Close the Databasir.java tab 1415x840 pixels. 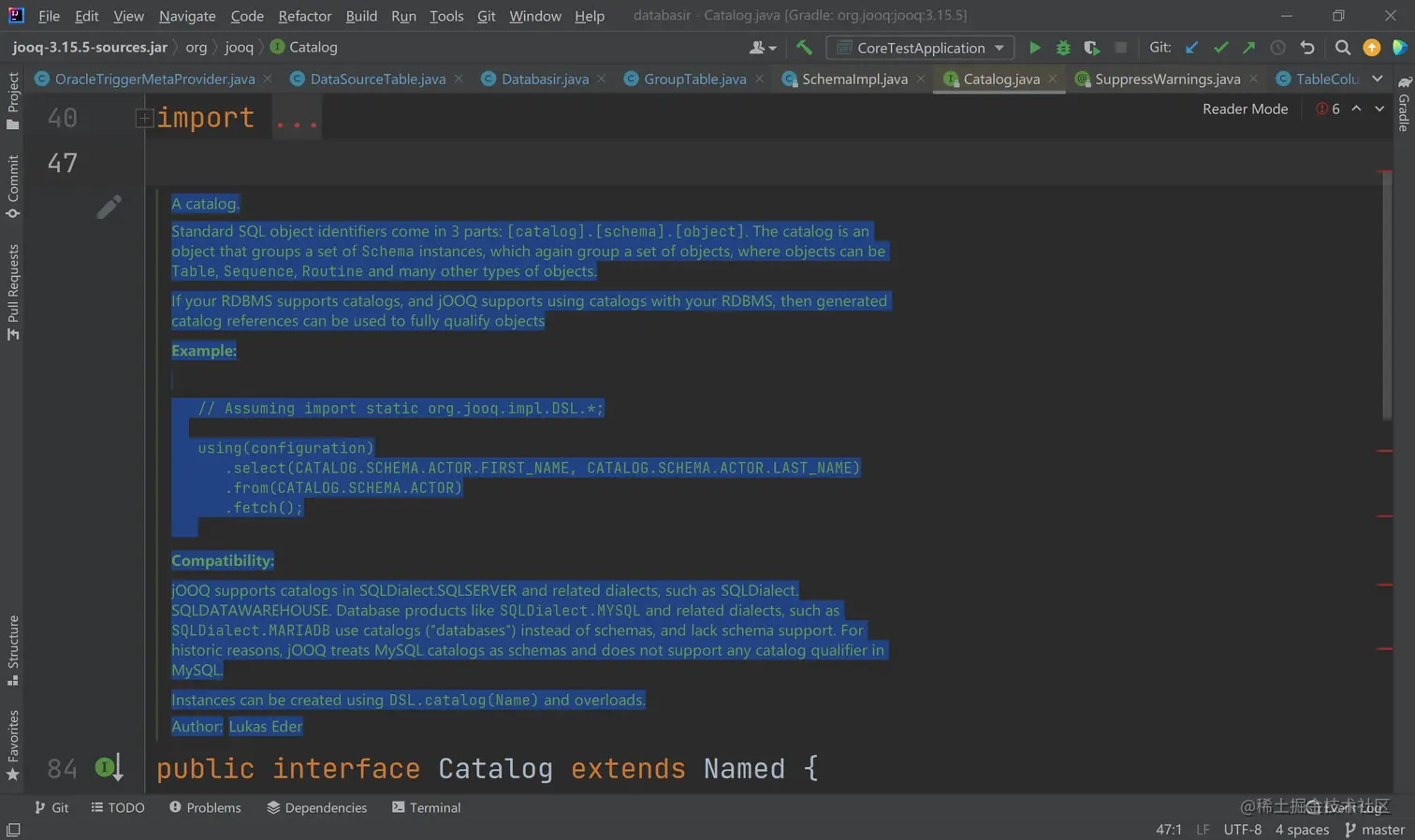[602, 80]
